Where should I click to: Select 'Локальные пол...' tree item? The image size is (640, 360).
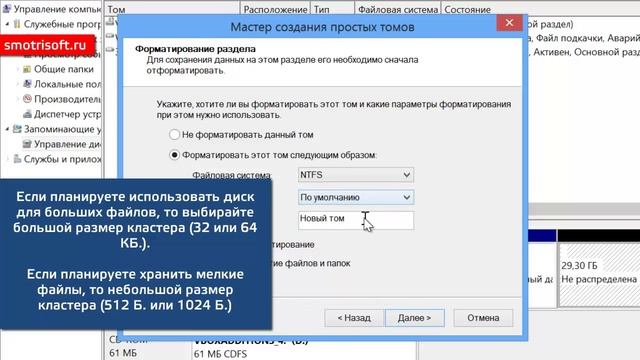pyautogui.click(x=67, y=84)
